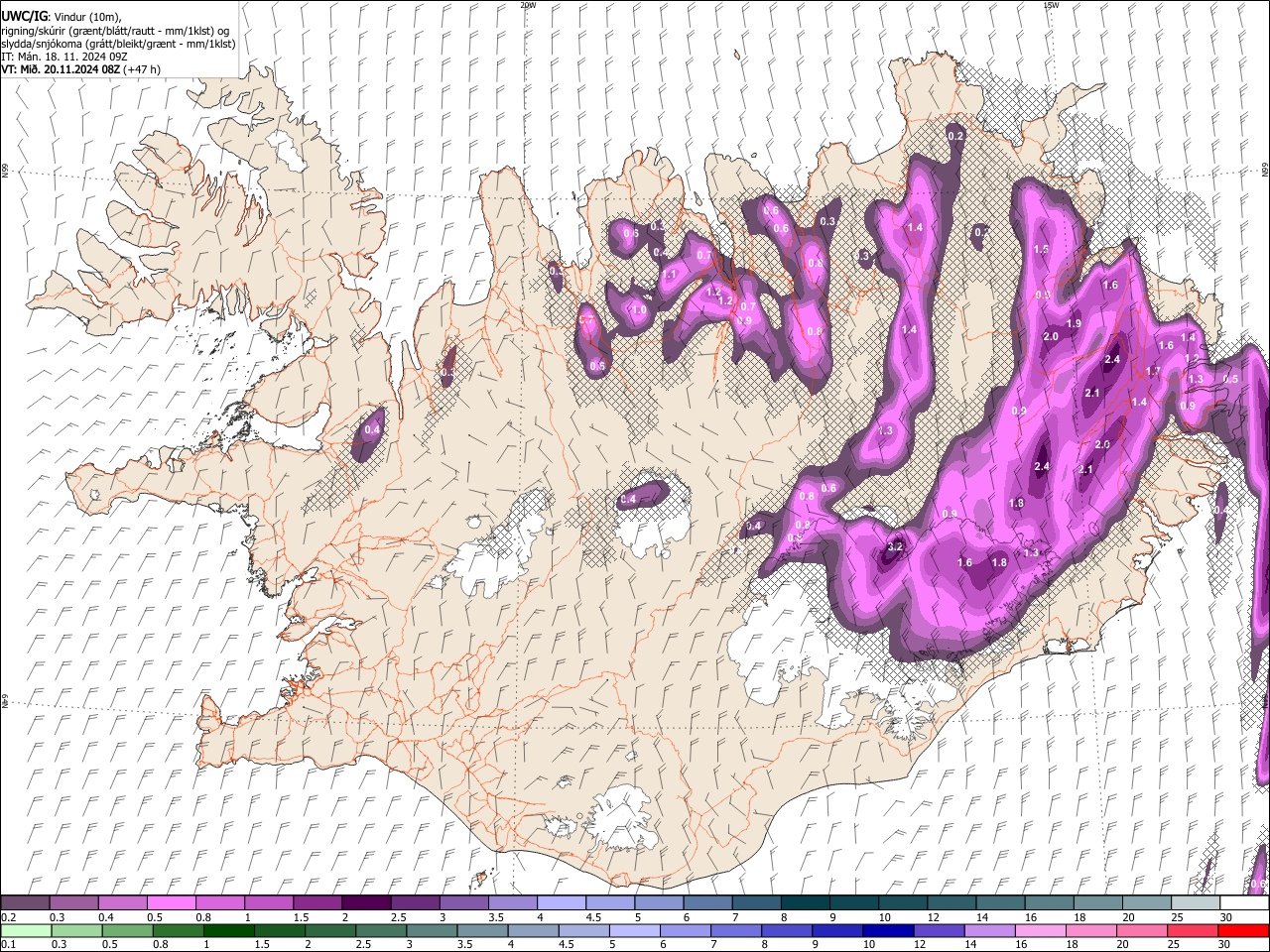Click the 'IT: Mán. 18. 11. 2024 09Z' line
Screen dimensions: 1270x952
63,57
